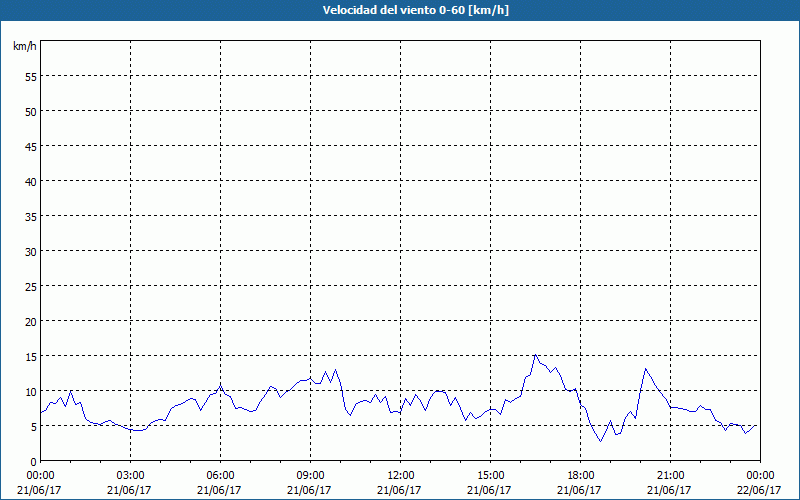
Task: Select the 15 y-axis tick label
Action: (x=31, y=356)
